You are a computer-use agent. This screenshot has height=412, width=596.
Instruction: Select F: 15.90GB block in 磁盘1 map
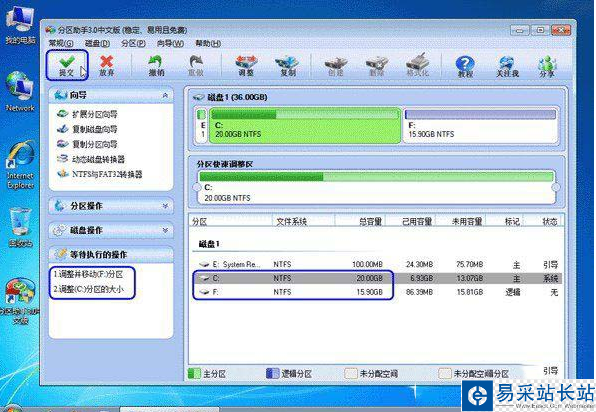pyautogui.click(x=480, y=126)
